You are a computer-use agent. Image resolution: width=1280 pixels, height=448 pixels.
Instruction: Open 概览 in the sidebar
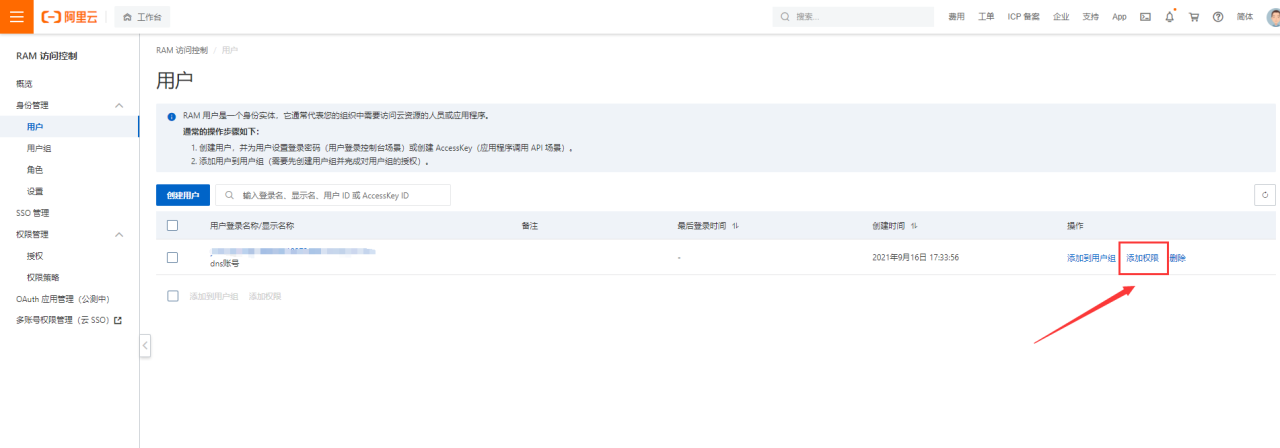24,83
